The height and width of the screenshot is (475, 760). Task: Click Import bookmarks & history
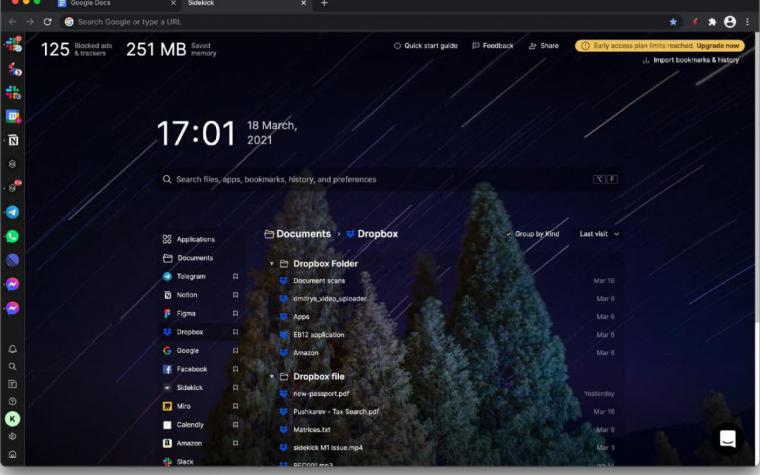[x=691, y=60]
